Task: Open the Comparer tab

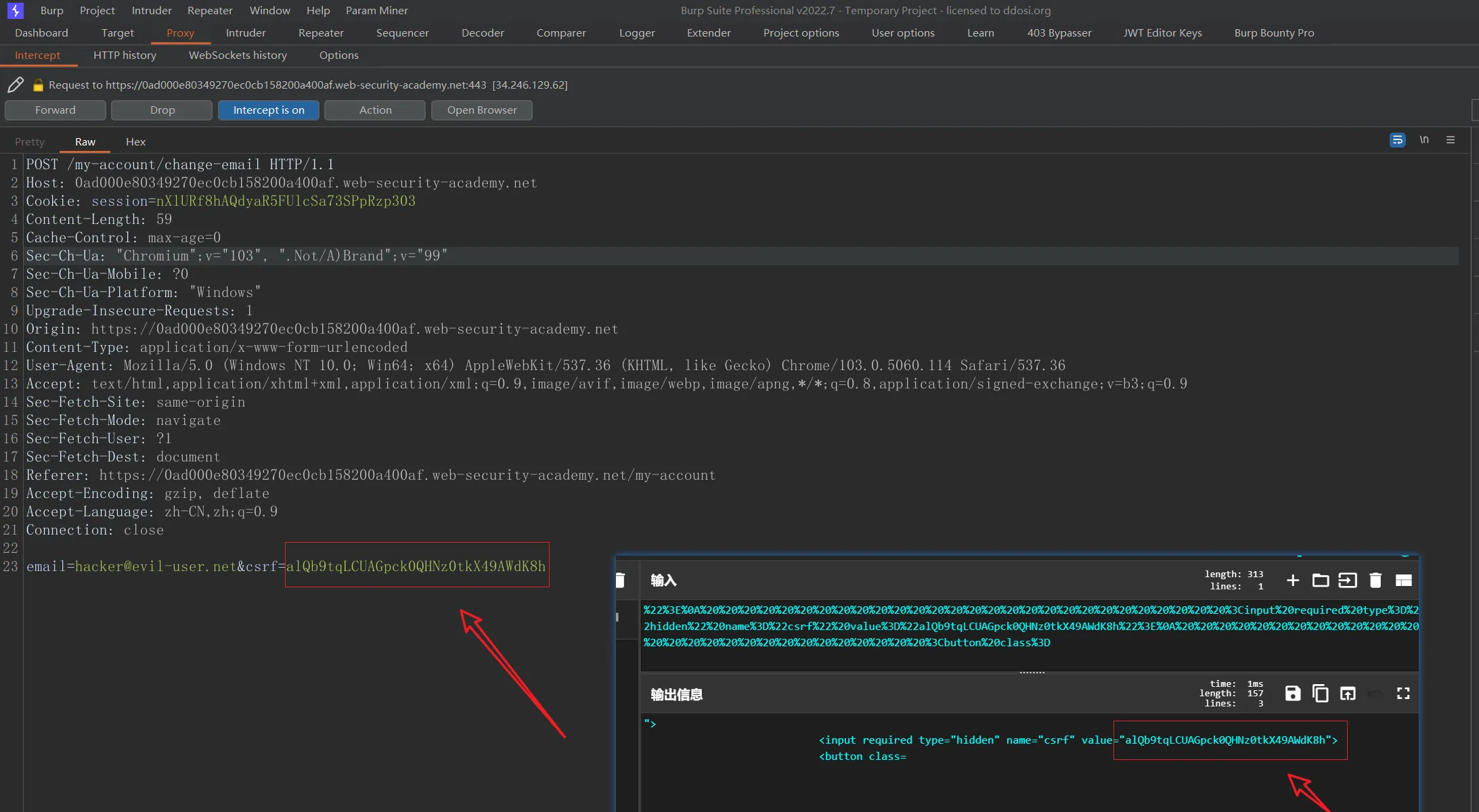Action: [561, 32]
